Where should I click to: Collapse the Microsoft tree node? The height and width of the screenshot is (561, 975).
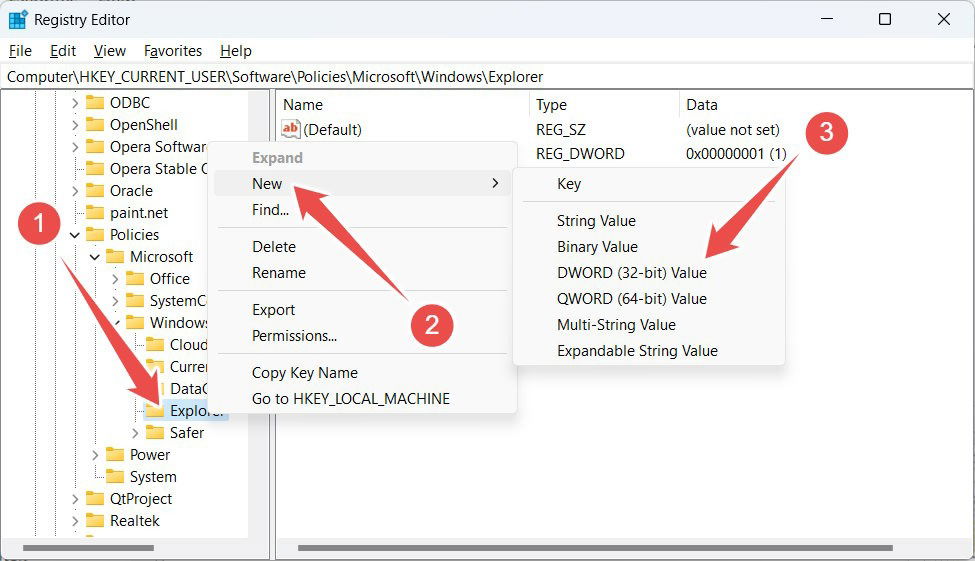click(95, 257)
